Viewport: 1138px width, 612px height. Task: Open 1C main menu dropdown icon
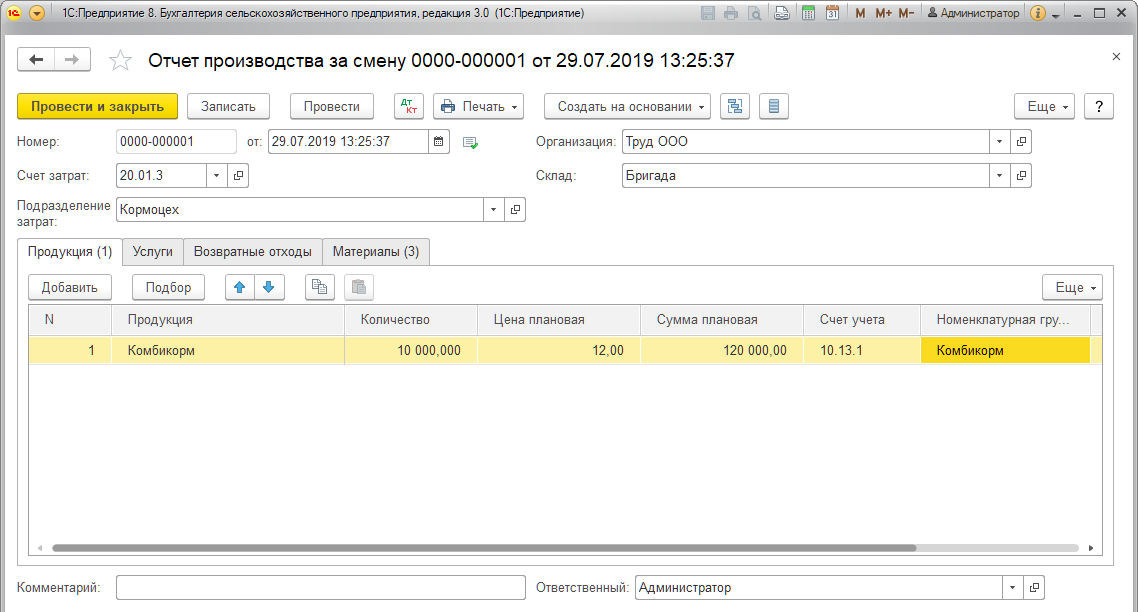click(36, 13)
